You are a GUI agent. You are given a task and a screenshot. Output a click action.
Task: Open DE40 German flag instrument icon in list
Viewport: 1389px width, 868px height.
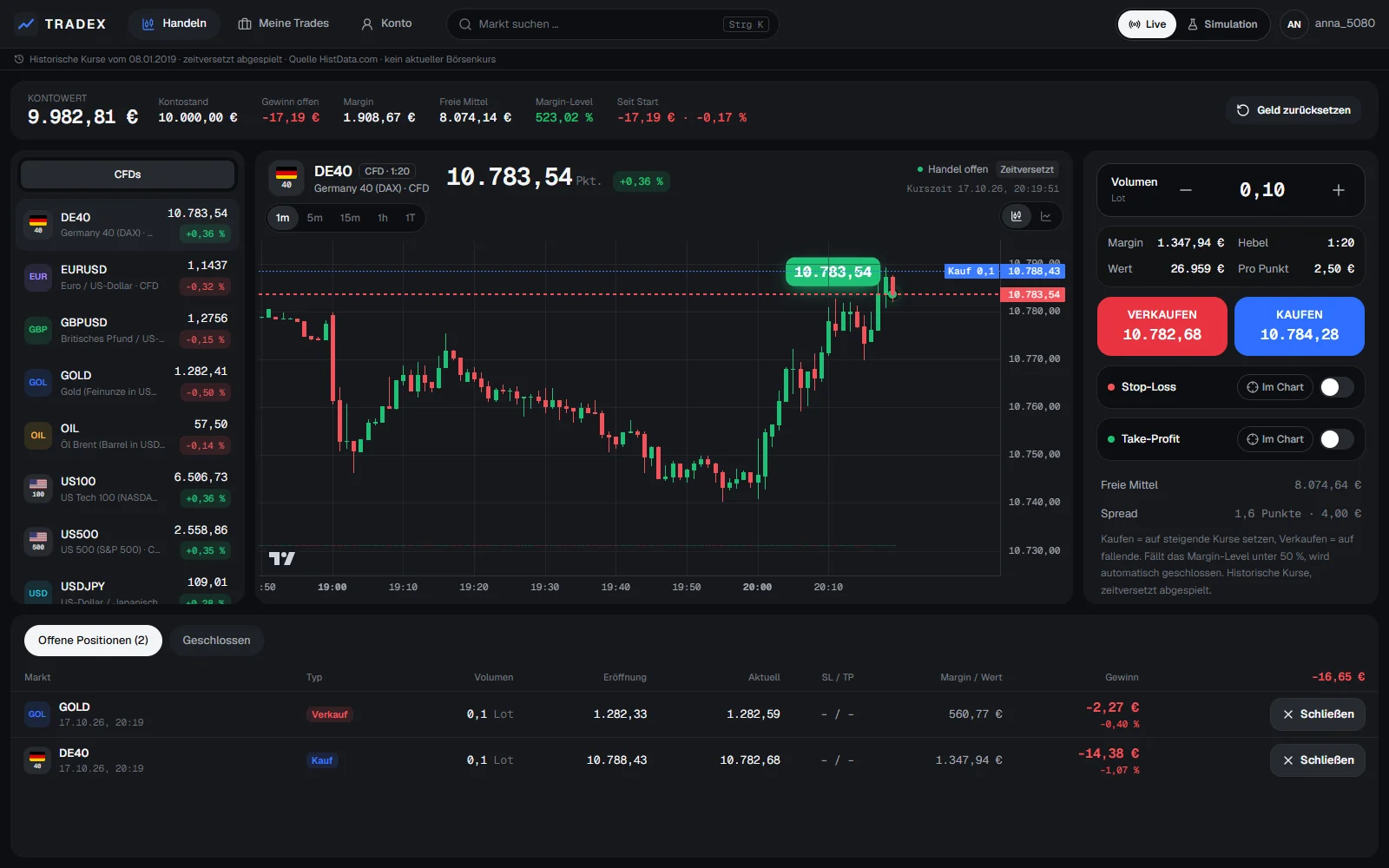tap(38, 224)
